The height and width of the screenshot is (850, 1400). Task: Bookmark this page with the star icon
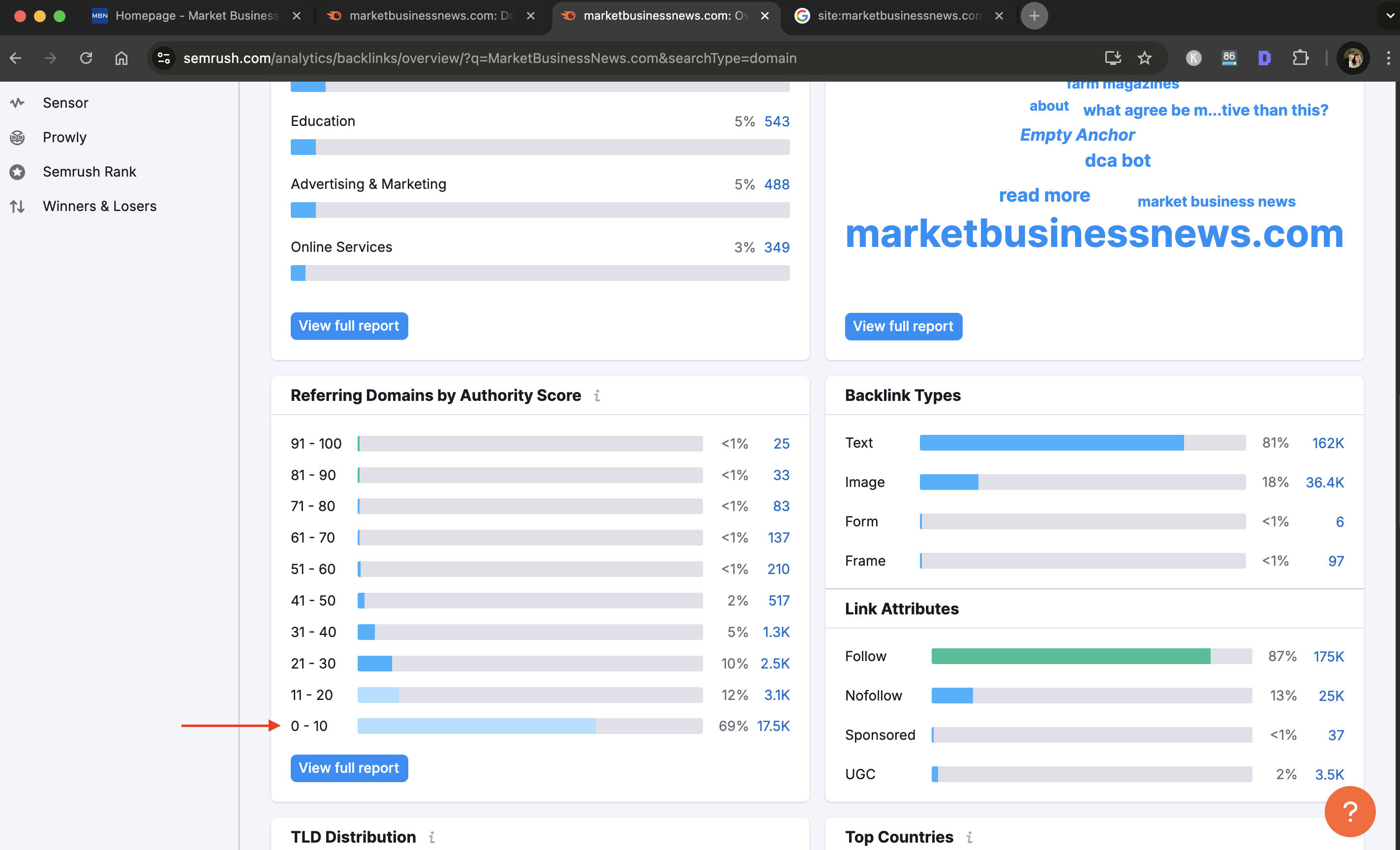click(1144, 58)
